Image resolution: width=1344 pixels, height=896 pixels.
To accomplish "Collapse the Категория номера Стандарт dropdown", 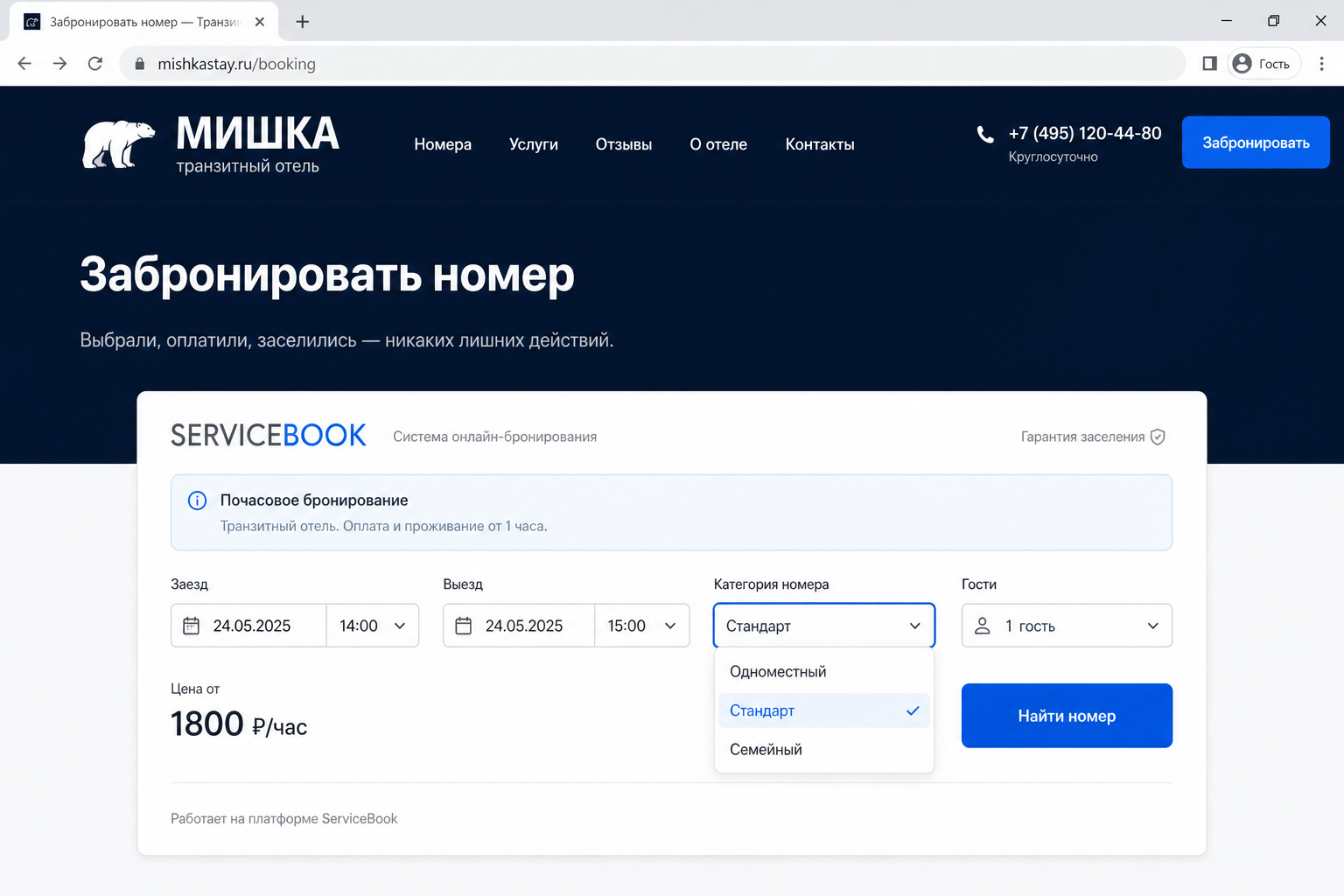I will (x=824, y=626).
